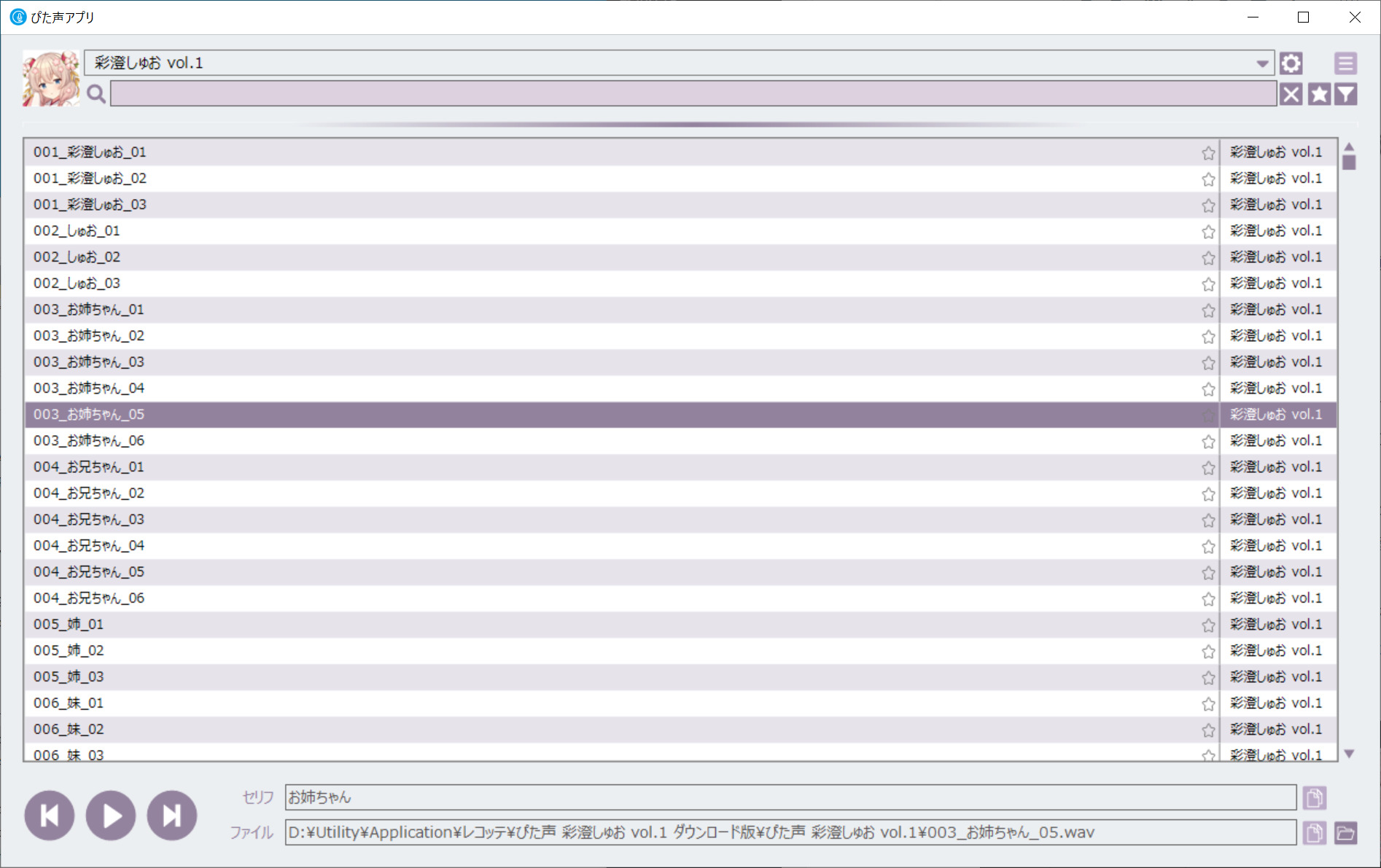Toggle favorite star on 005_姉_03
Screen dimensions: 1381x868
(x=1208, y=678)
